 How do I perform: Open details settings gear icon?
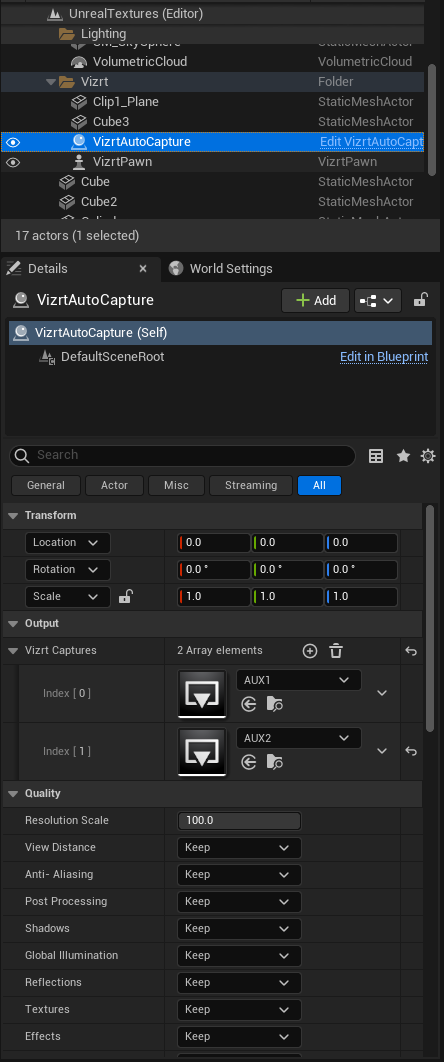point(428,456)
